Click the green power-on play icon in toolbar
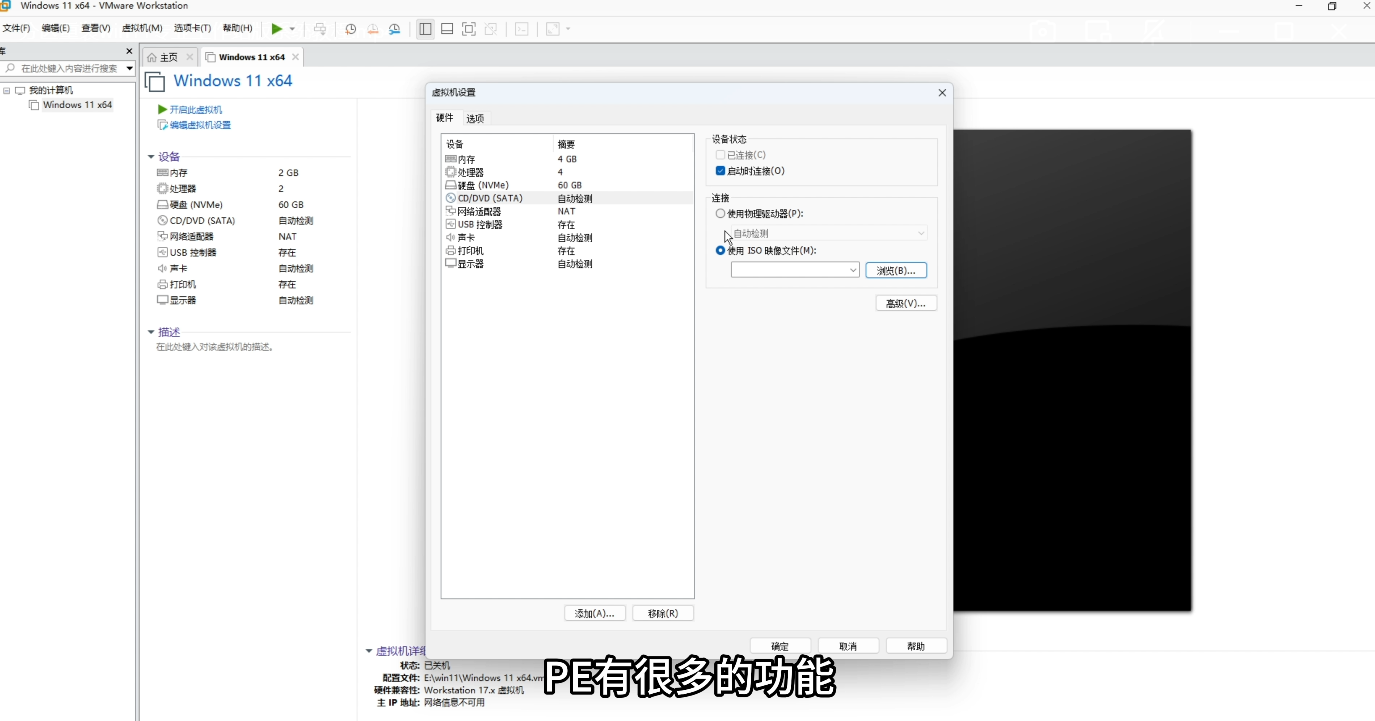Screen dimensions: 1375x721 pyautogui.click(x=277, y=29)
